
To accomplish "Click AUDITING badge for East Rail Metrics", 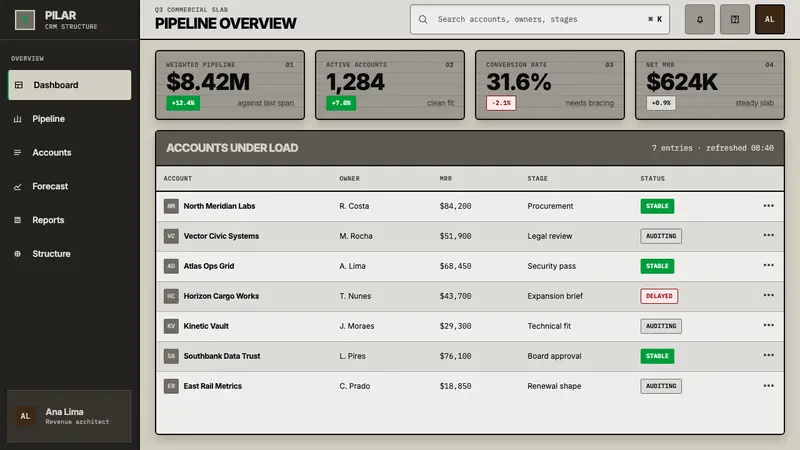I will [661, 386].
